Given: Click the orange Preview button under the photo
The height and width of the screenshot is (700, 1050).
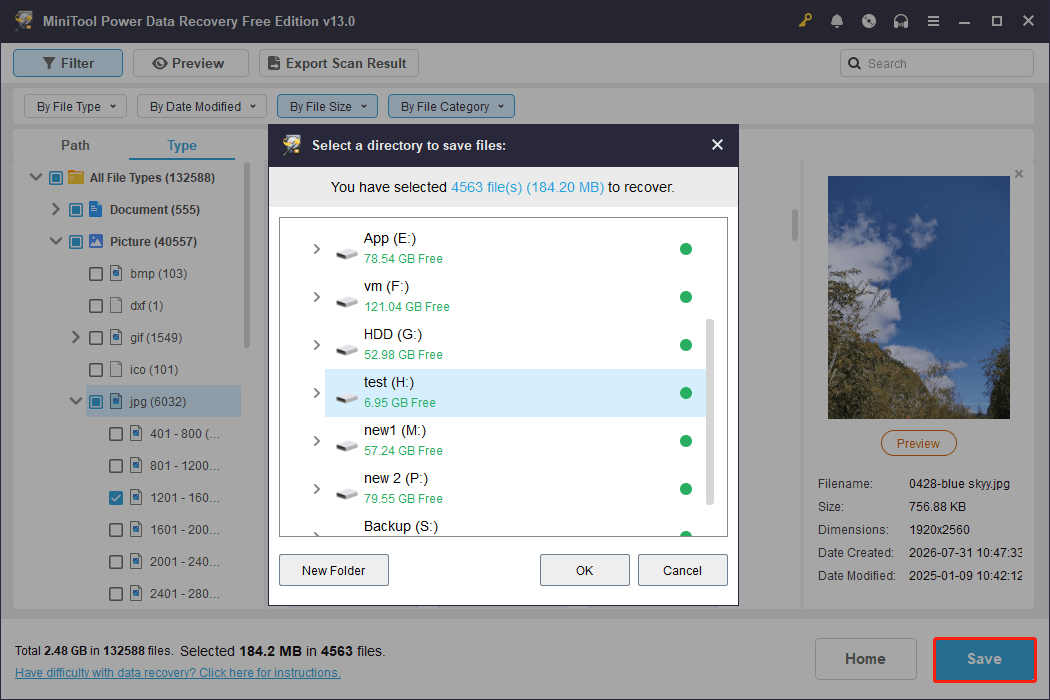Looking at the screenshot, I should (918, 443).
